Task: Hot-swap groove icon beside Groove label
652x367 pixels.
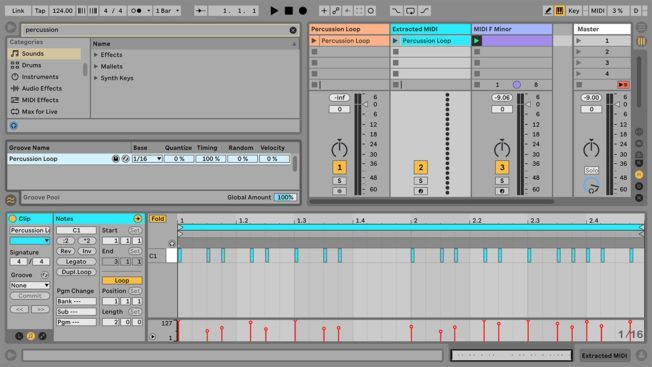Action: 44,275
